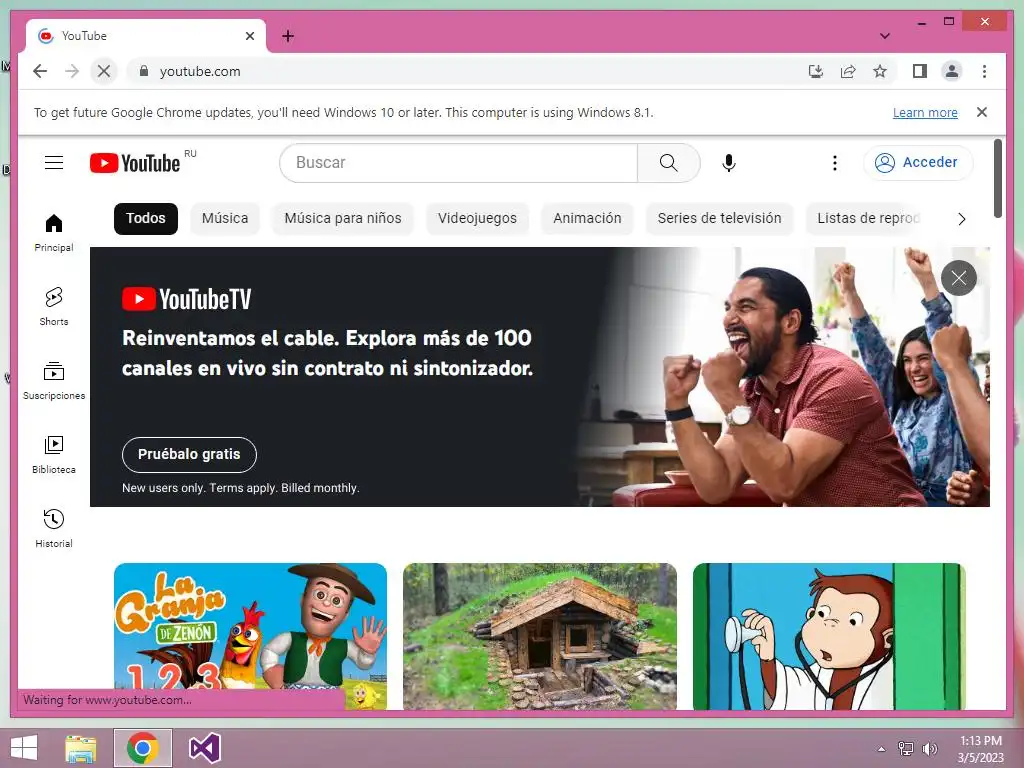Image resolution: width=1024 pixels, height=768 pixels.
Task: Select the YouTube browser tab
Action: click(146, 36)
